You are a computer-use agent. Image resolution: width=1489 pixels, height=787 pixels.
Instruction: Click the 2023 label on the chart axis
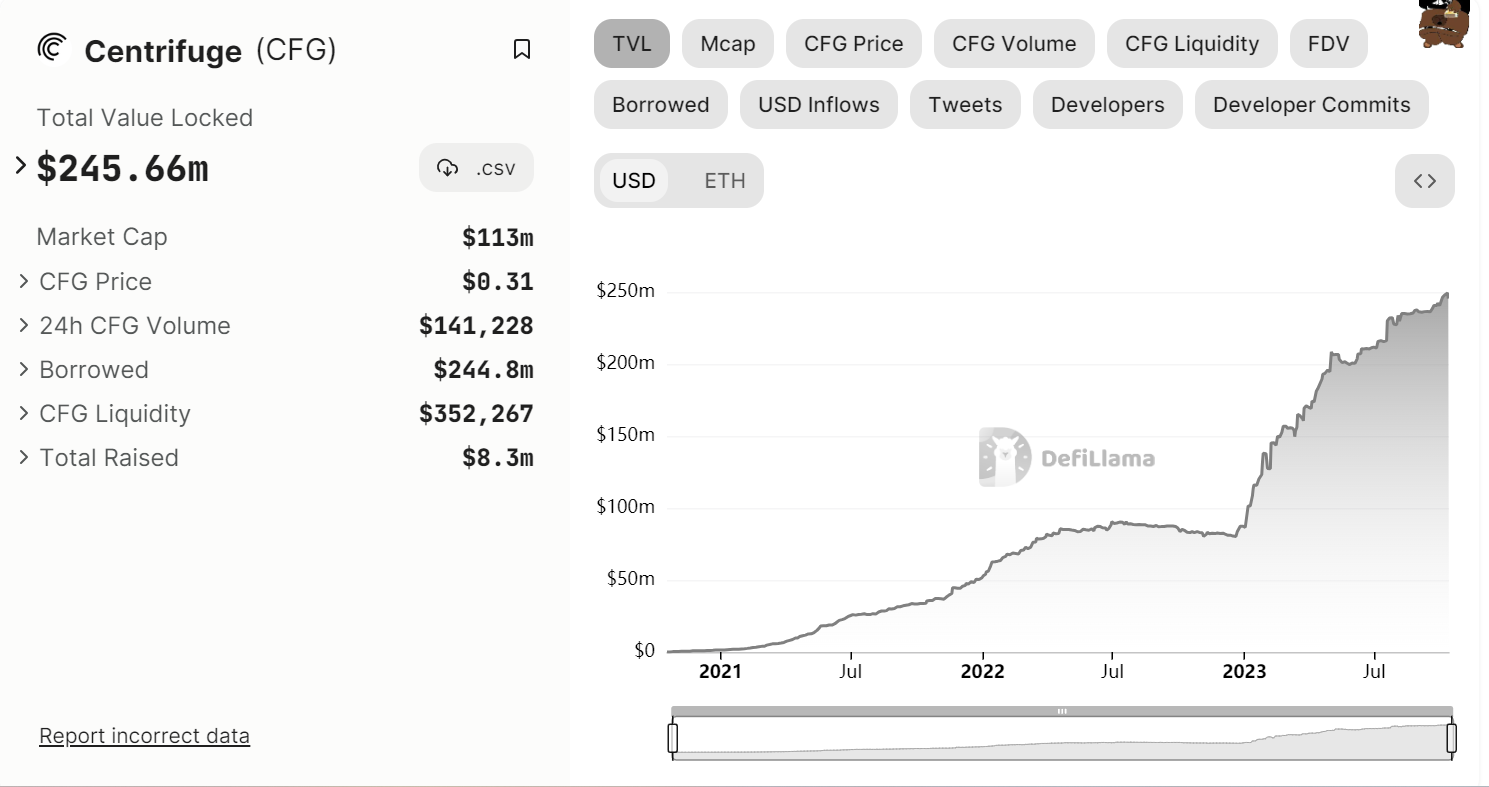pos(1244,671)
